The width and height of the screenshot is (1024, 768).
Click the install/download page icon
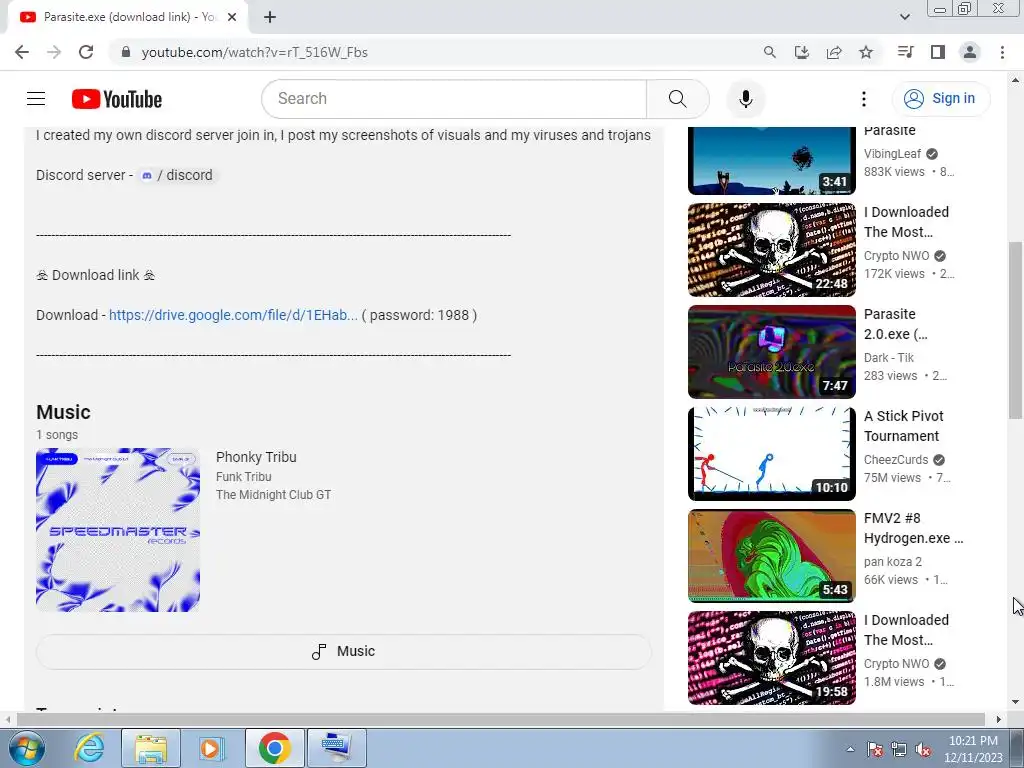click(x=801, y=52)
